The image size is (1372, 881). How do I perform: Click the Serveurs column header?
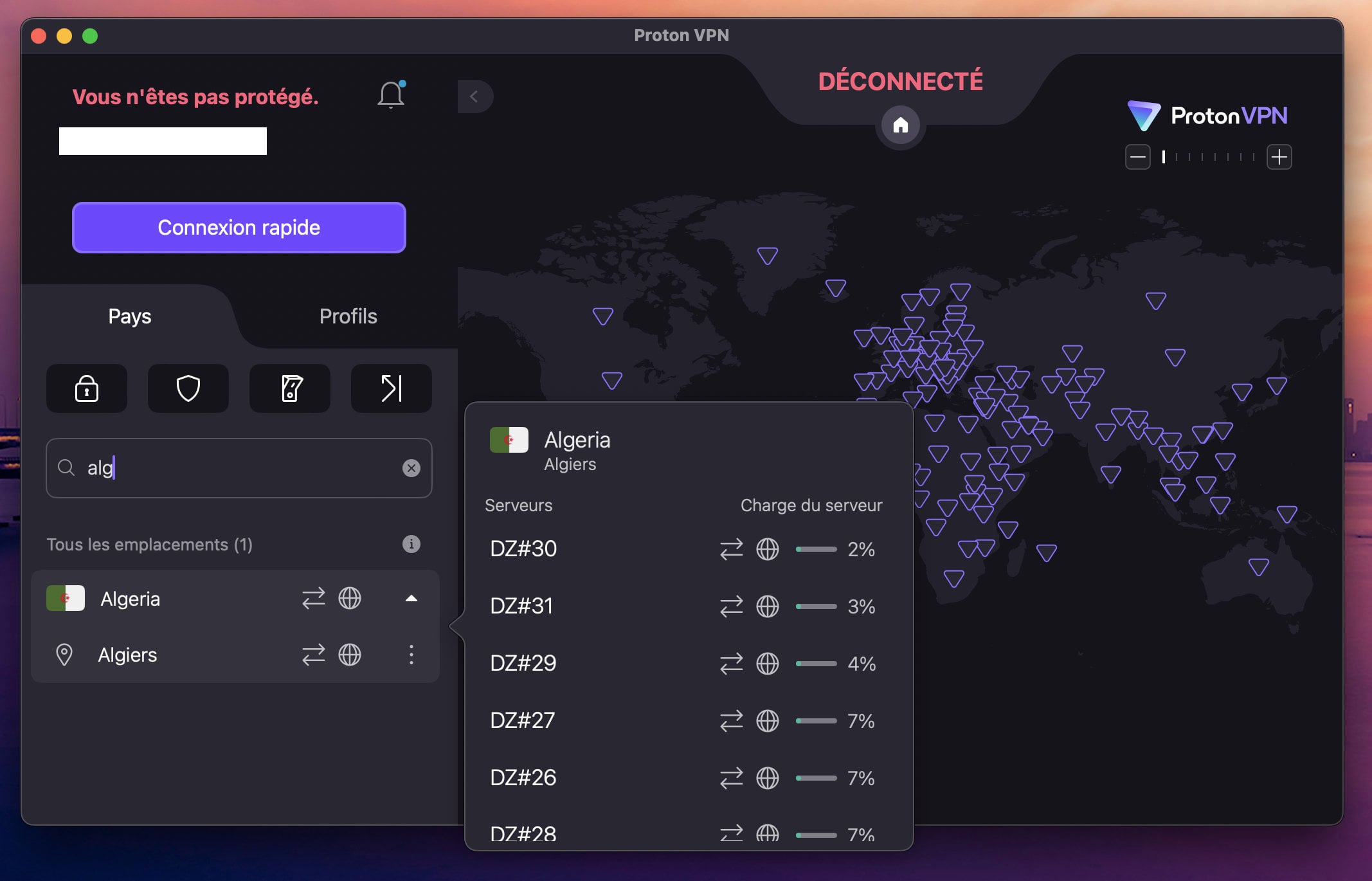(519, 505)
